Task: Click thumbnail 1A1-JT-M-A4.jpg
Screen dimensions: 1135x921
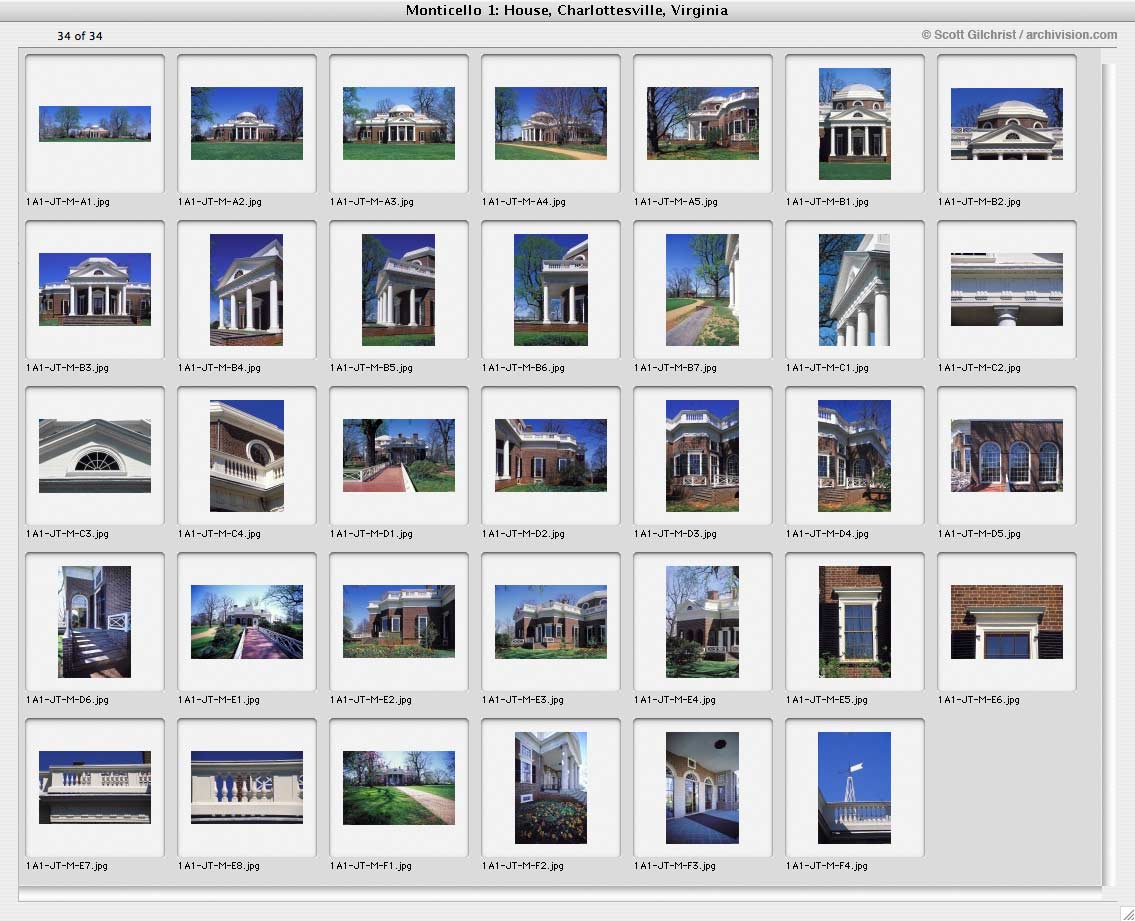Action: point(551,123)
